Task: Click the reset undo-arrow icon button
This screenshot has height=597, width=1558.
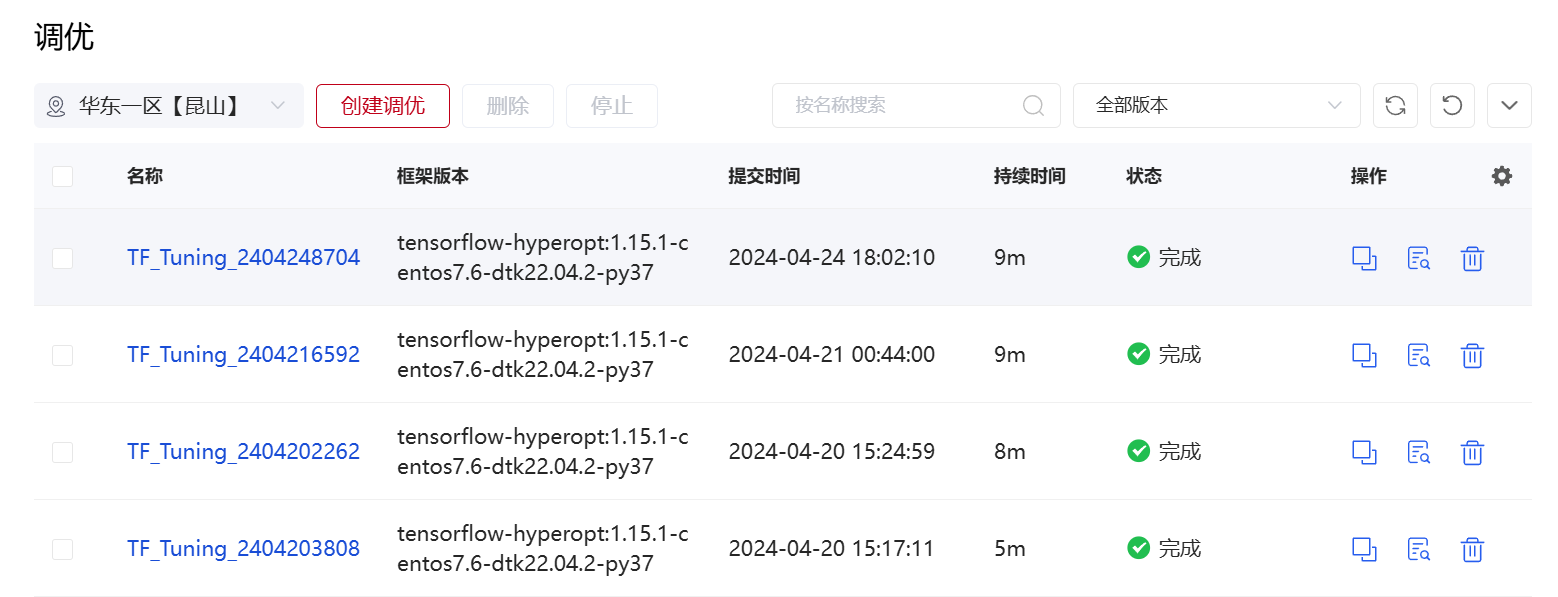Action: coord(1452,106)
